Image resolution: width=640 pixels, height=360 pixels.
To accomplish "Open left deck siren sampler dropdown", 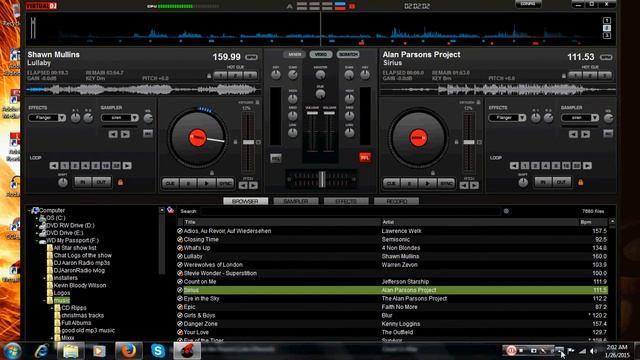I will coord(135,118).
